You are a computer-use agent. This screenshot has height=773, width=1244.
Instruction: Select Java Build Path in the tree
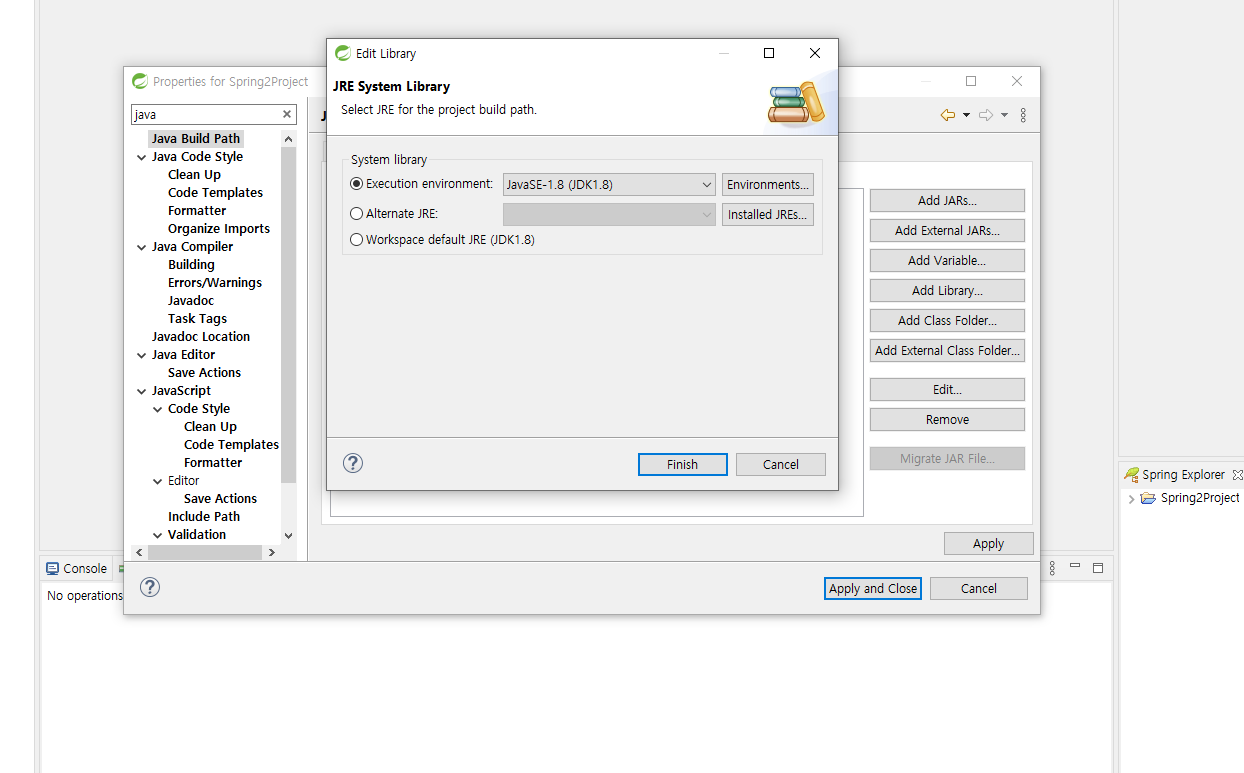coord(196,139)
